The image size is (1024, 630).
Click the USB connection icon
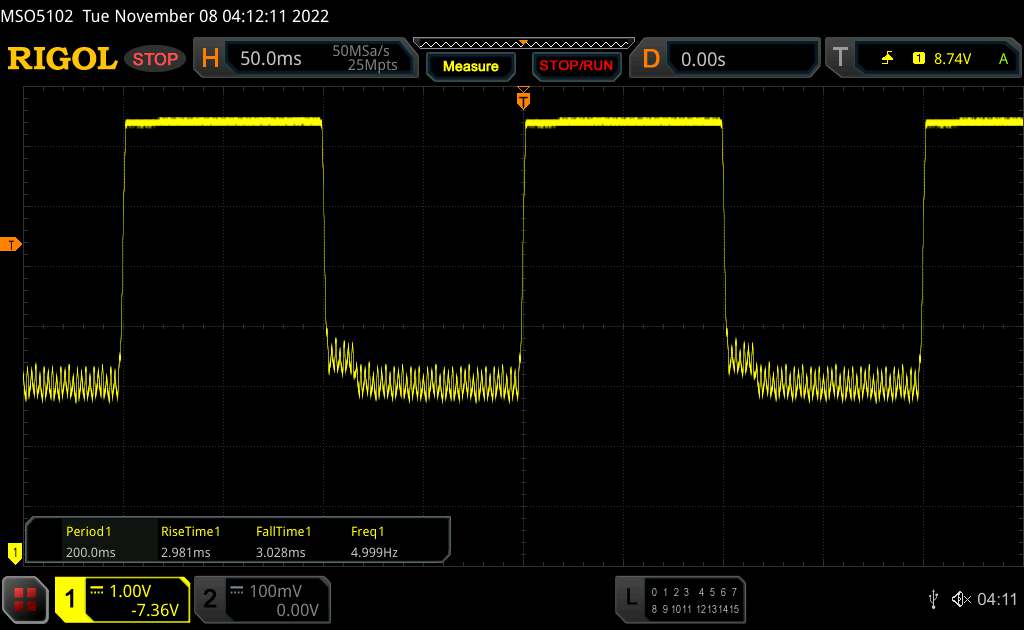[x=934, y=598]
